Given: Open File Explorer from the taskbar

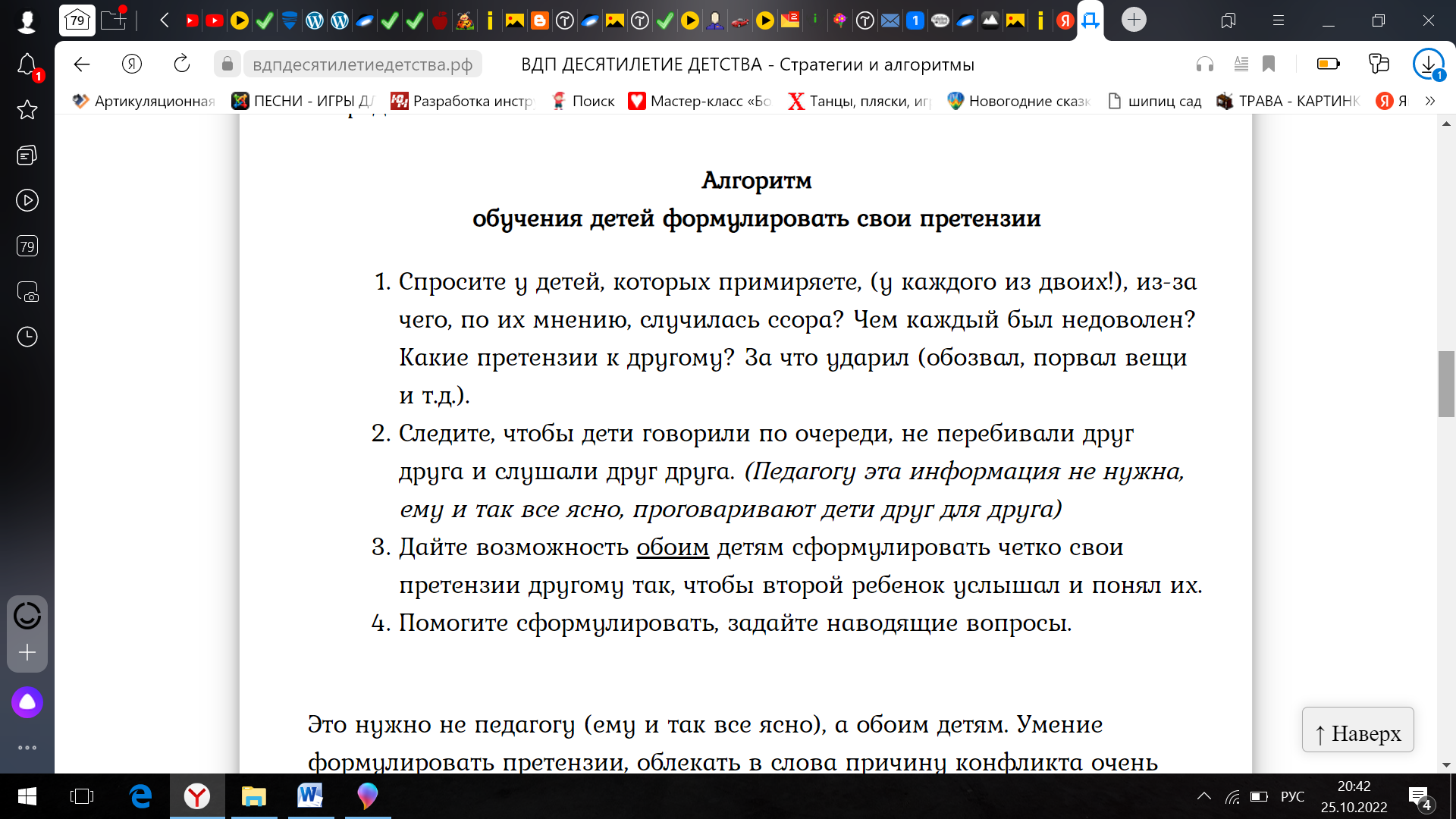Looking at the screenshot, I should point(253,796).
